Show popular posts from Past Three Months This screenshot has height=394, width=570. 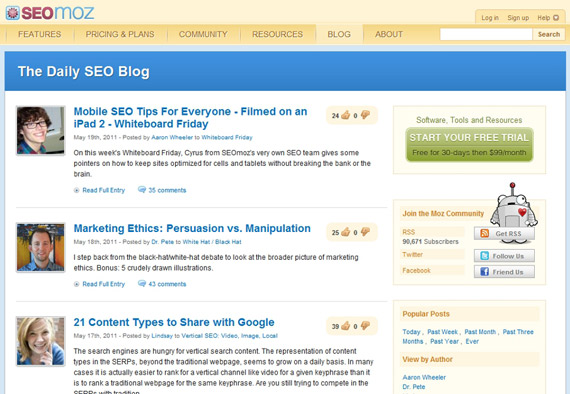tap(468, 337)
